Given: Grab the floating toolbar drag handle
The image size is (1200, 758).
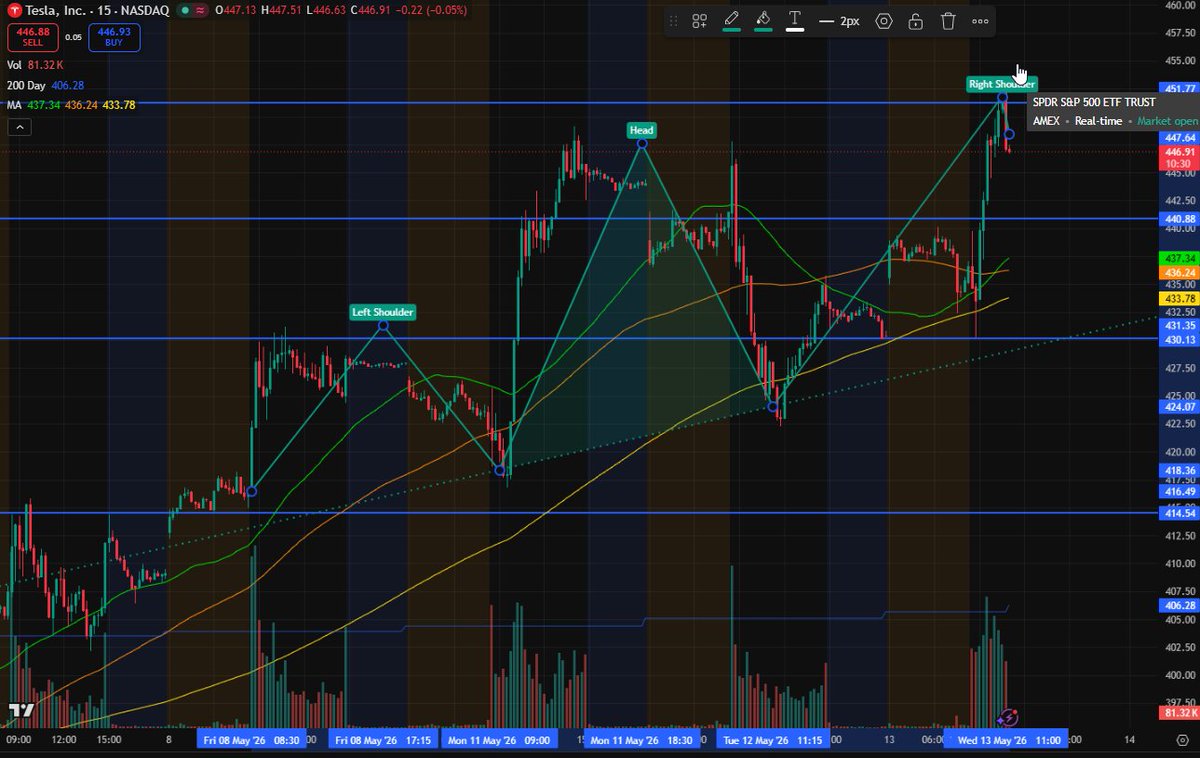Looking at the screenshot, I should pyautogui.click(x=673, y=21).
